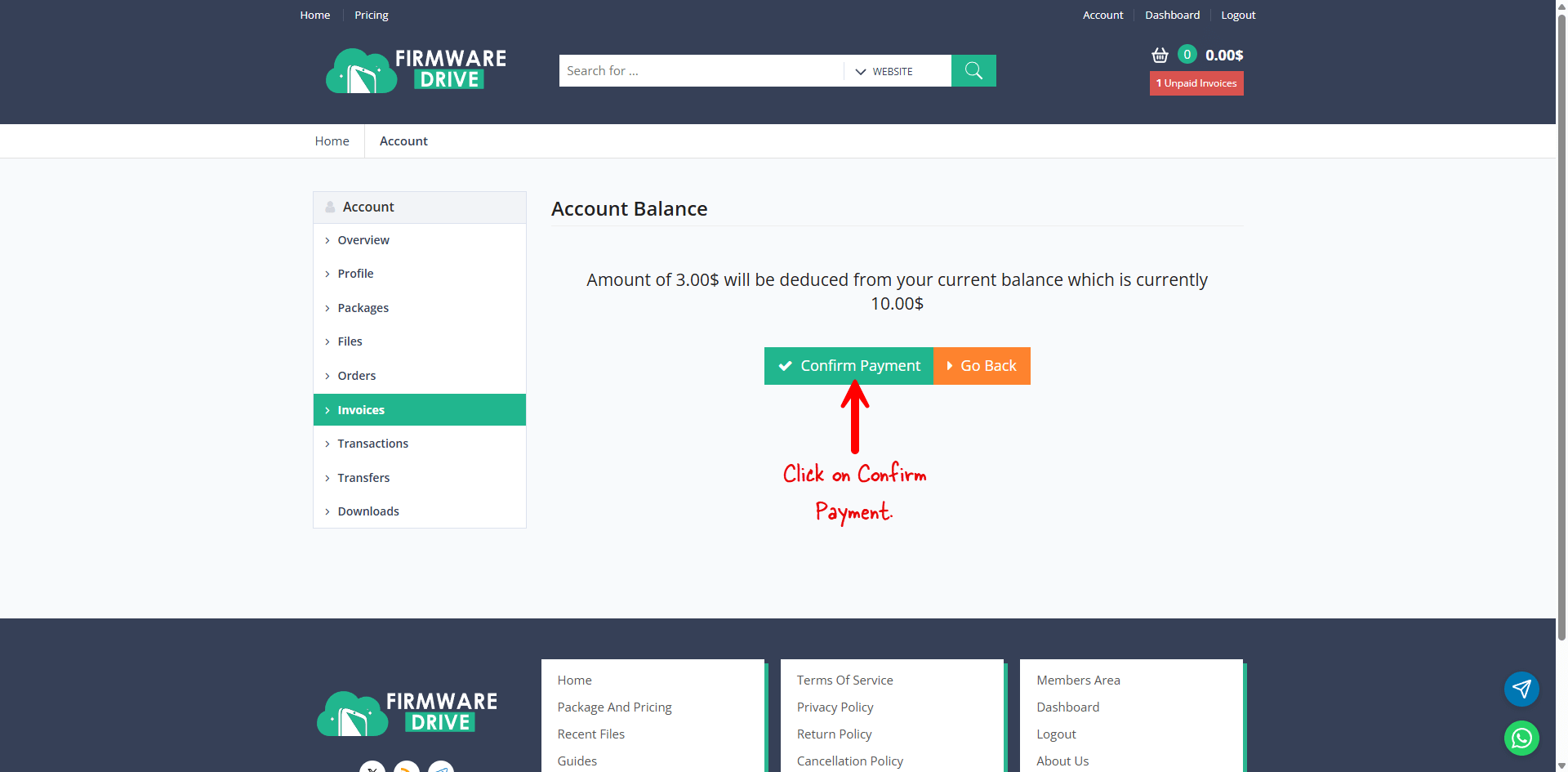The image size is (1568, 772).
Task: Expand the WEBSITE search scope dropdown
Action: coord(884,72)
